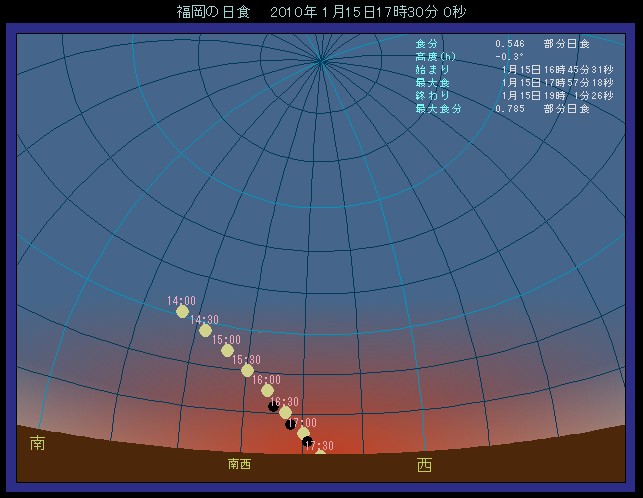643x498 pixels.
Task: Click the black moon disc near 17:00
Action: tap(291, 424)
